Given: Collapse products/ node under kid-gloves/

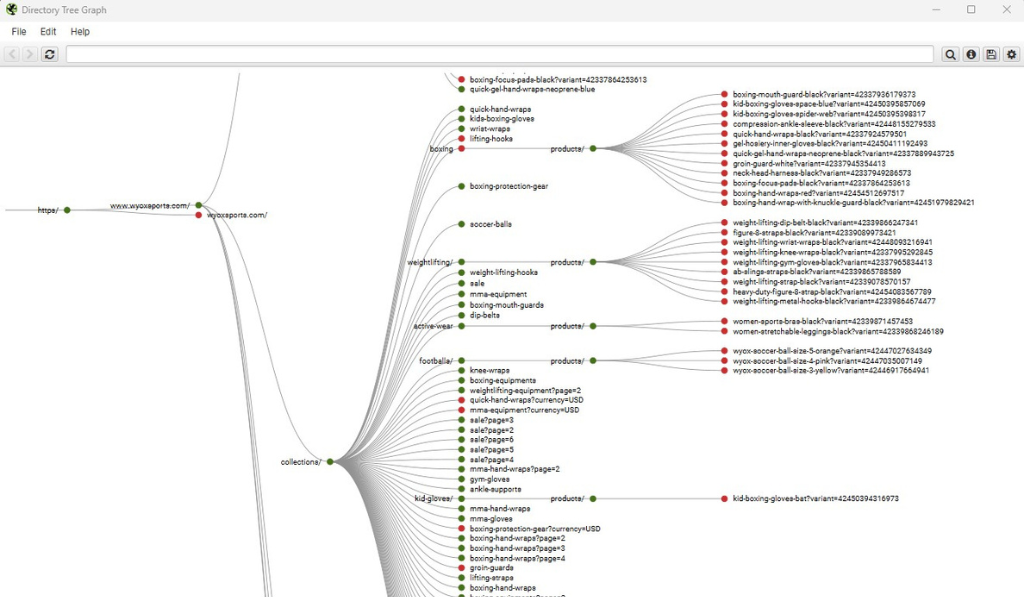Looking at the screenshot, I should [593, 498].
